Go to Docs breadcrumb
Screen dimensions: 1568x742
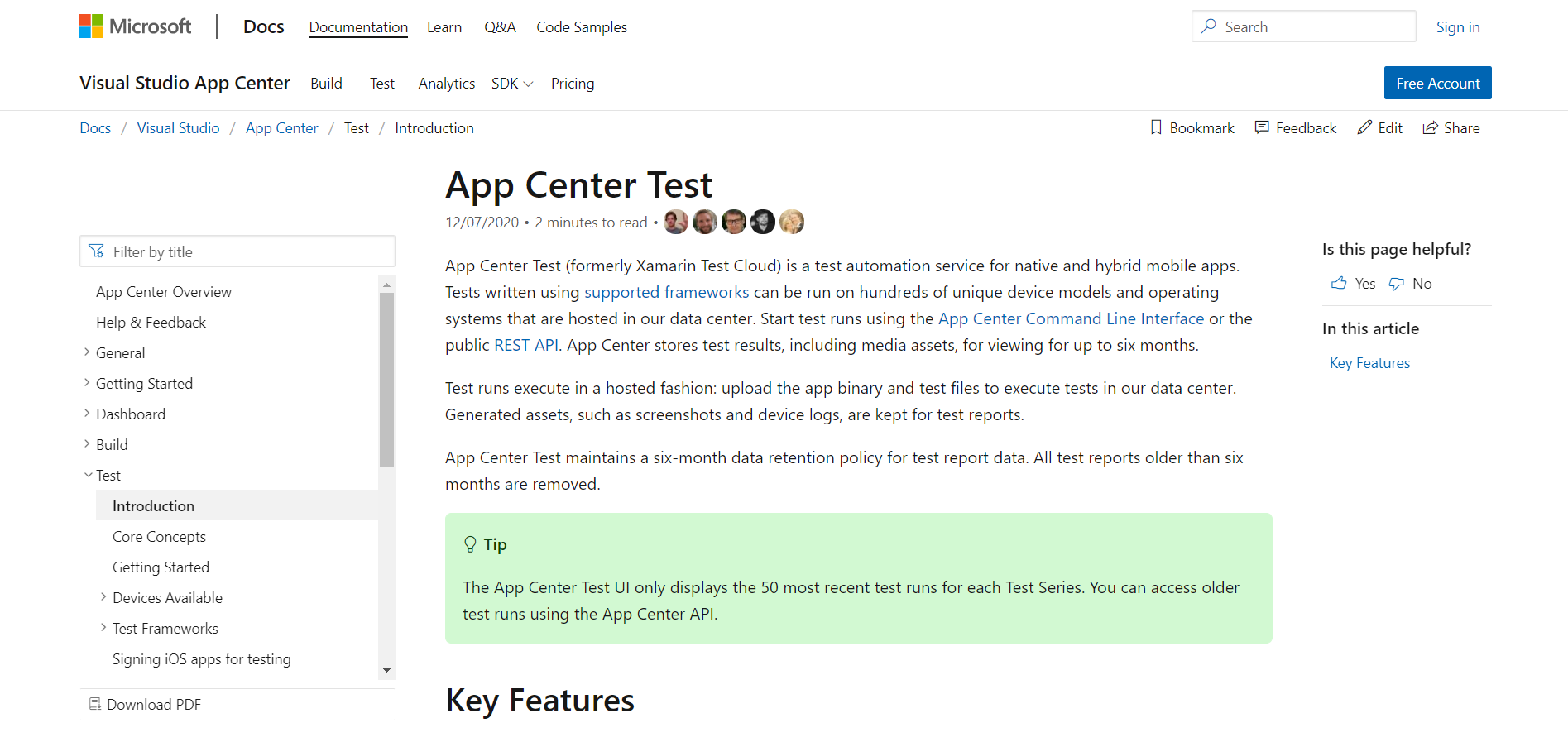(x=95, y=128)
